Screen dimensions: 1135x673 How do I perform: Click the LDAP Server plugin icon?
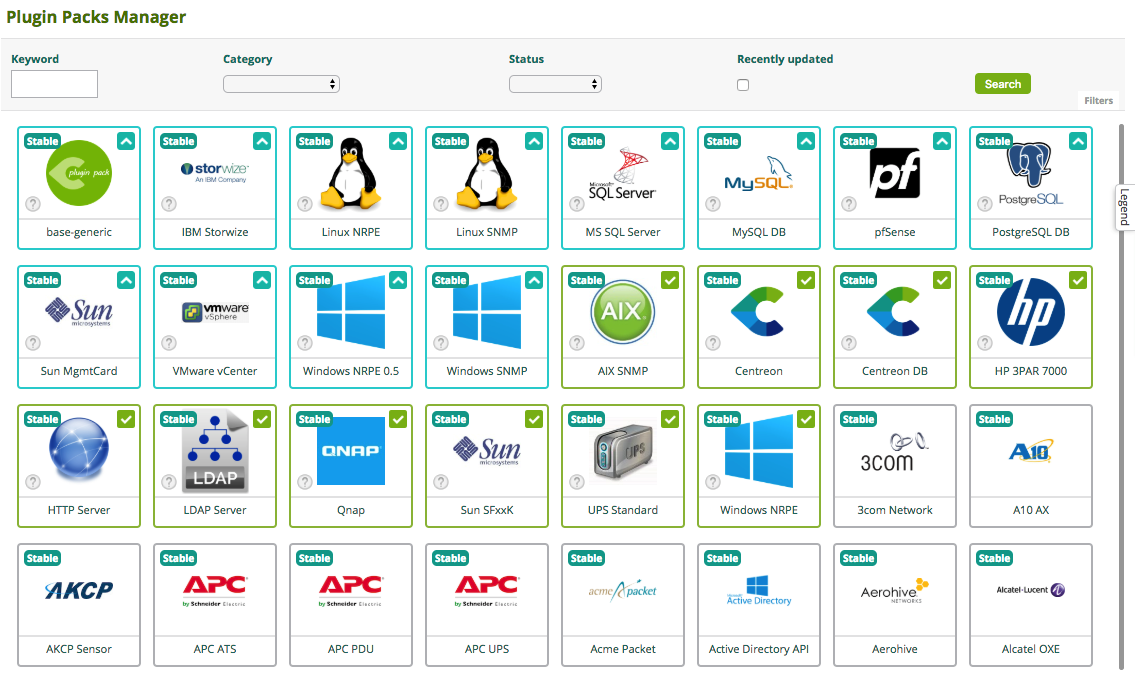point(215,452)
